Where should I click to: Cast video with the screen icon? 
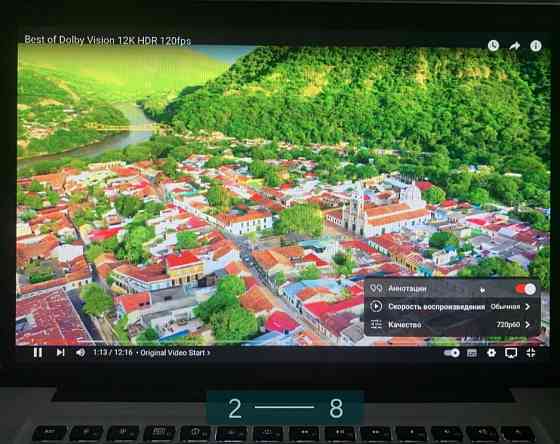(x=511, y=353)
